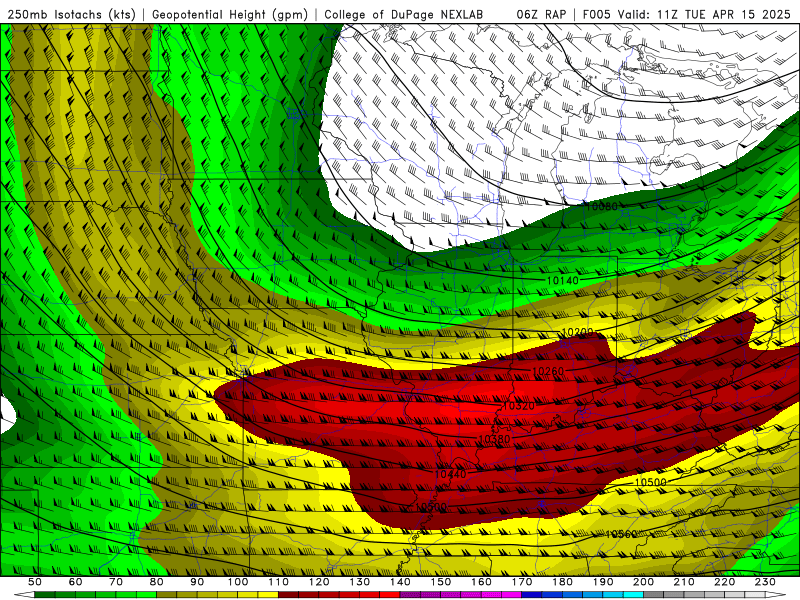Screen dimensions: 800x600
Task: Click the 110 legend label
Action: 278,582
